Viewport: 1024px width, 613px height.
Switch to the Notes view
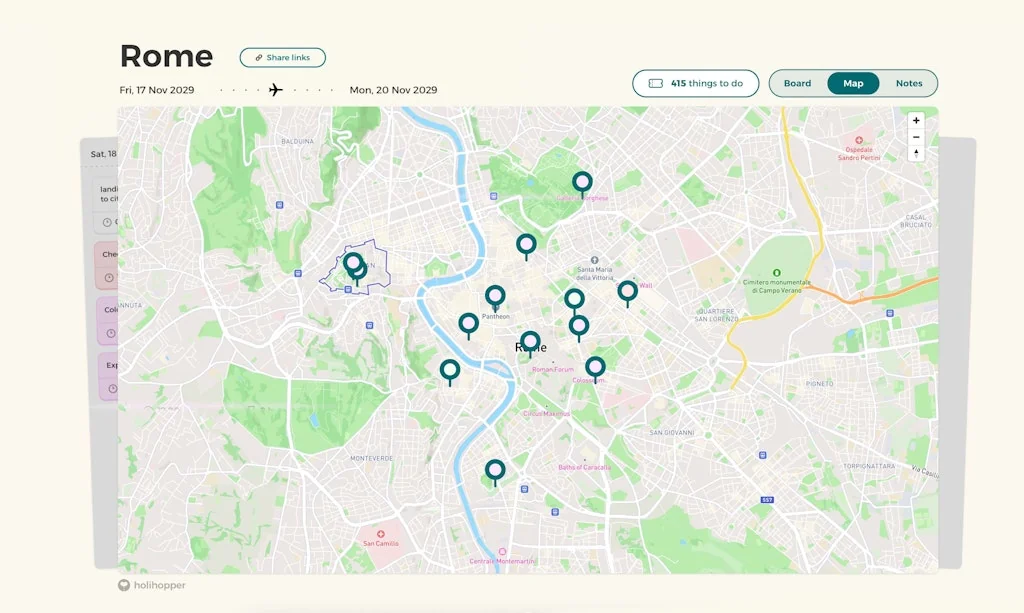tap(909, 83)
